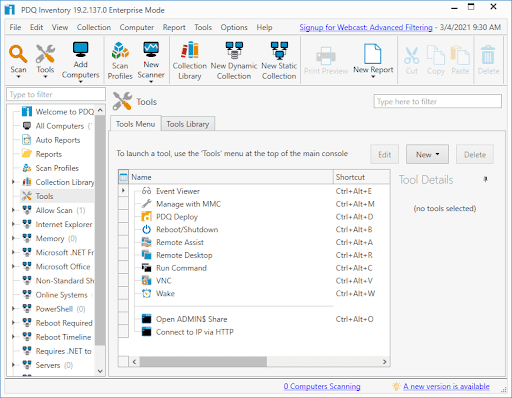Create a New Dynamic Collection
The height and width of the screenshot is (398, 512).
[234, 51]
